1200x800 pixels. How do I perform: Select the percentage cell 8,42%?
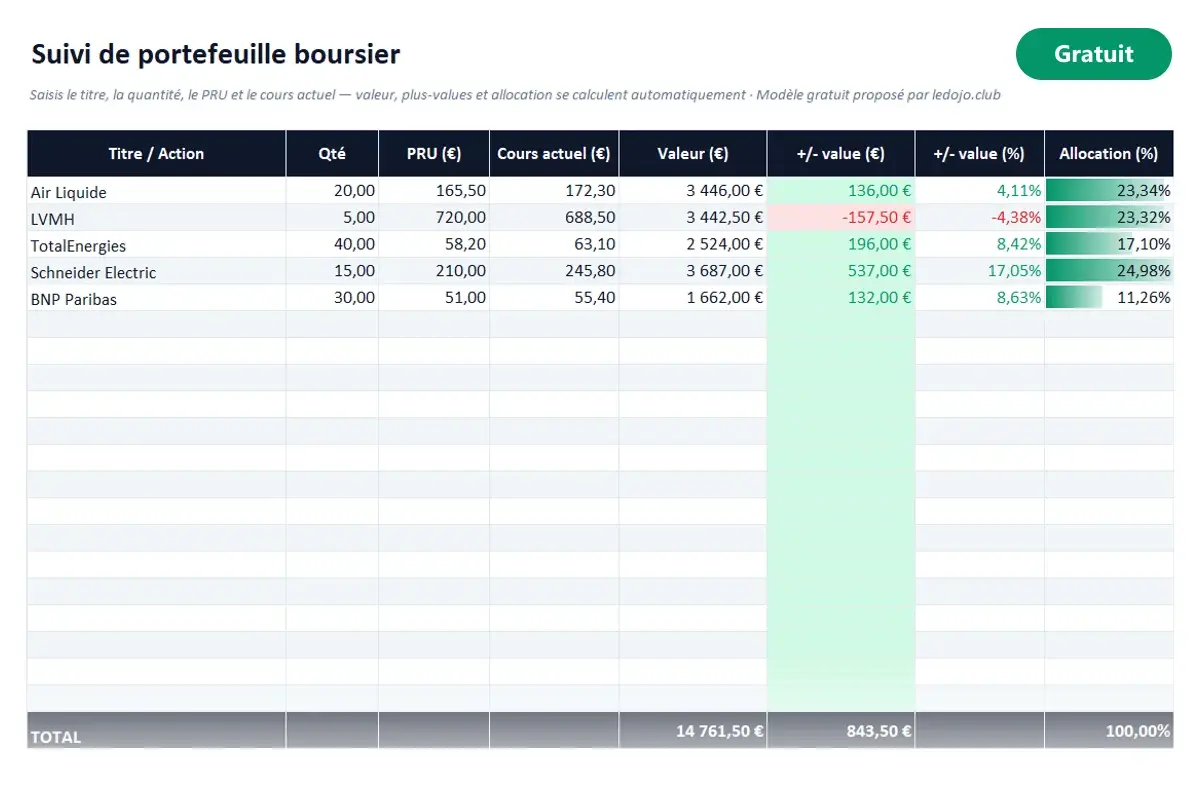pos(980,244)
